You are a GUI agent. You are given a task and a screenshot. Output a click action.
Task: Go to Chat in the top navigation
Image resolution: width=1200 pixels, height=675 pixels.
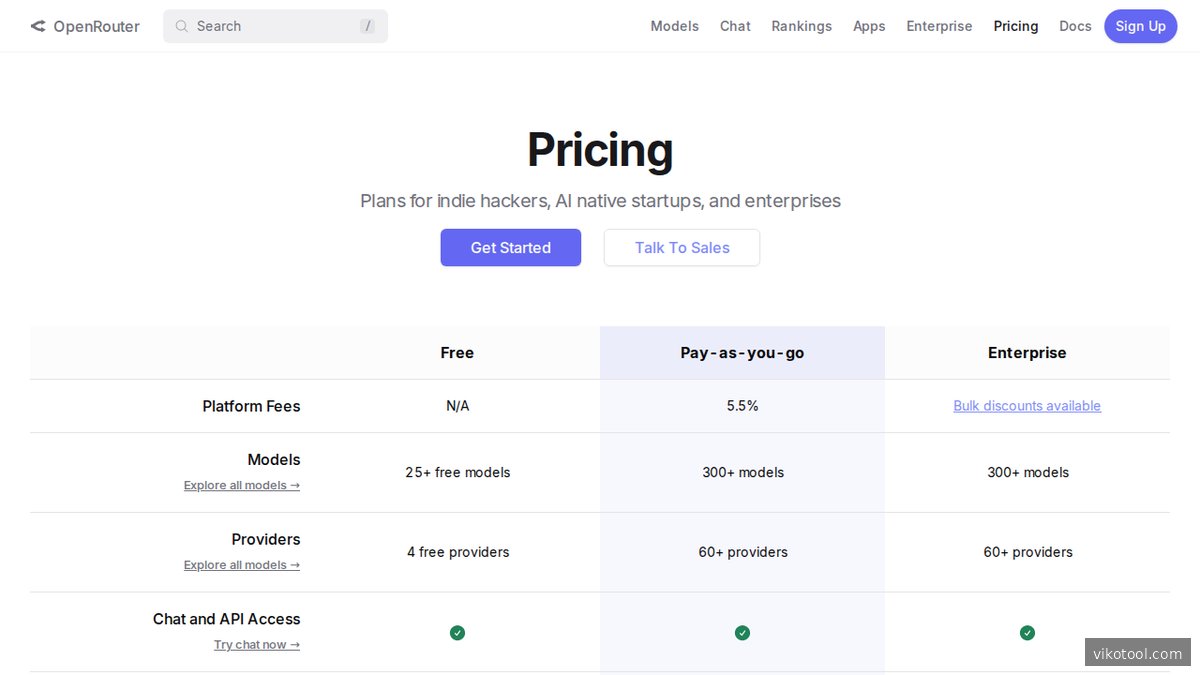point(735,26)
